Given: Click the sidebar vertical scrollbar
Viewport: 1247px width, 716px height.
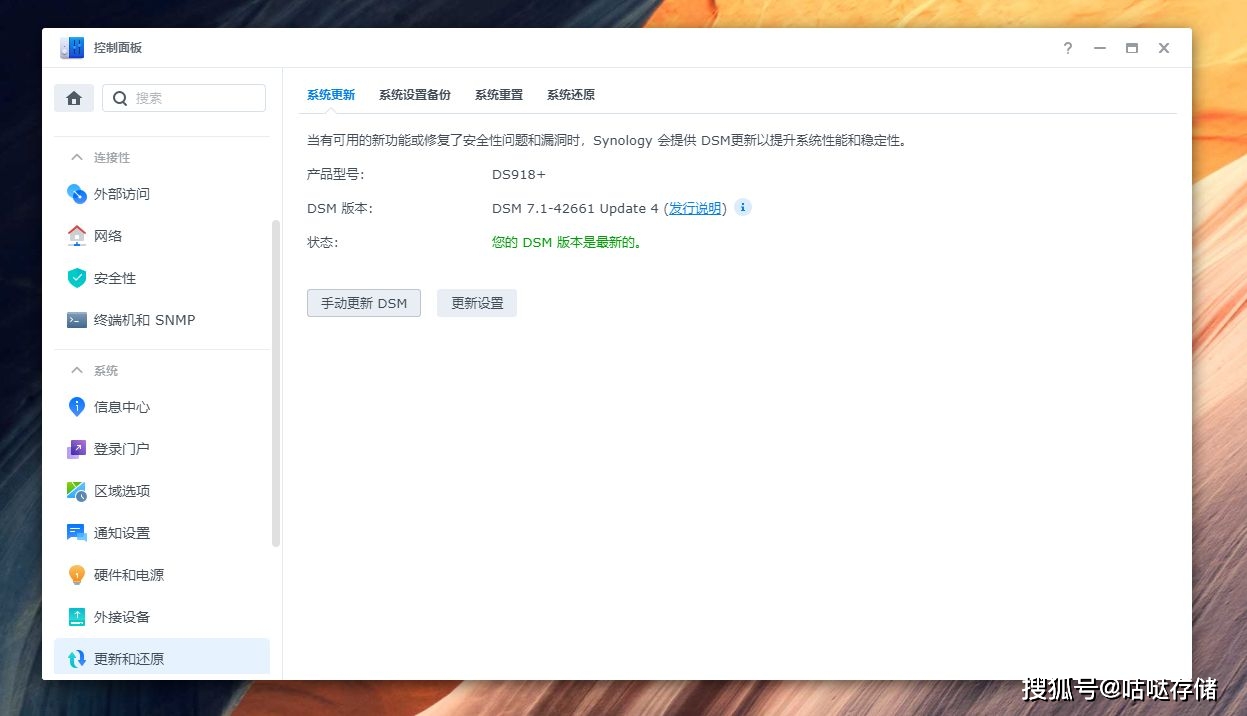Looking at the screenshot, I should pos(276,383).
